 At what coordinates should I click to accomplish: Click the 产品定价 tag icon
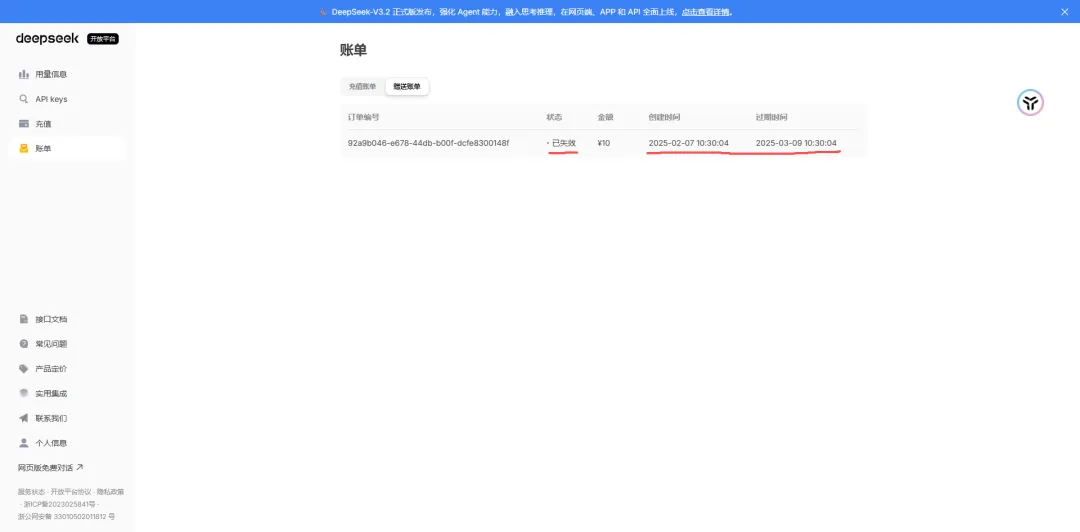(23, 369)
